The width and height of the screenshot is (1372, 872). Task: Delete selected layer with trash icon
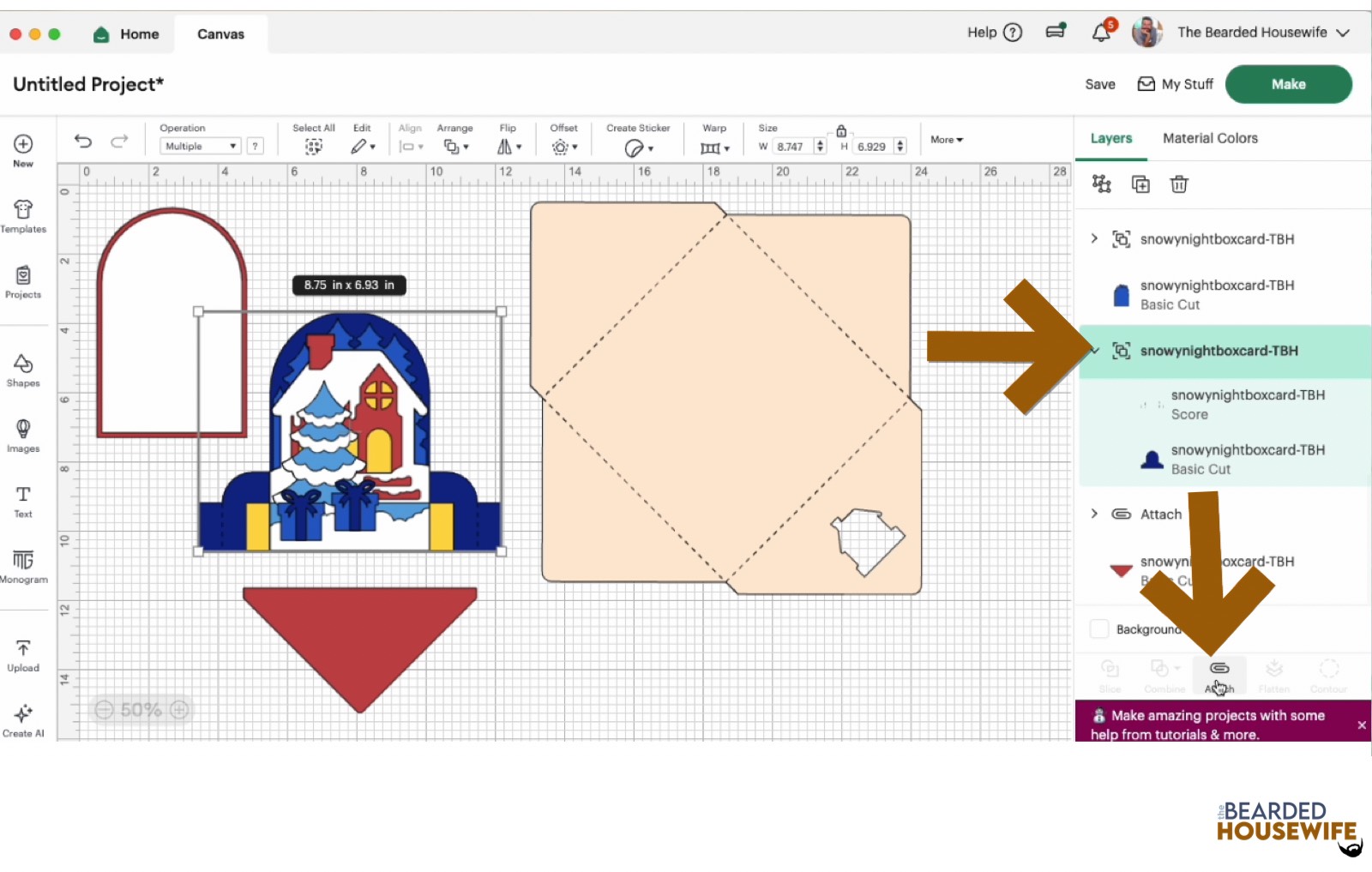[x=1179, y=184]
